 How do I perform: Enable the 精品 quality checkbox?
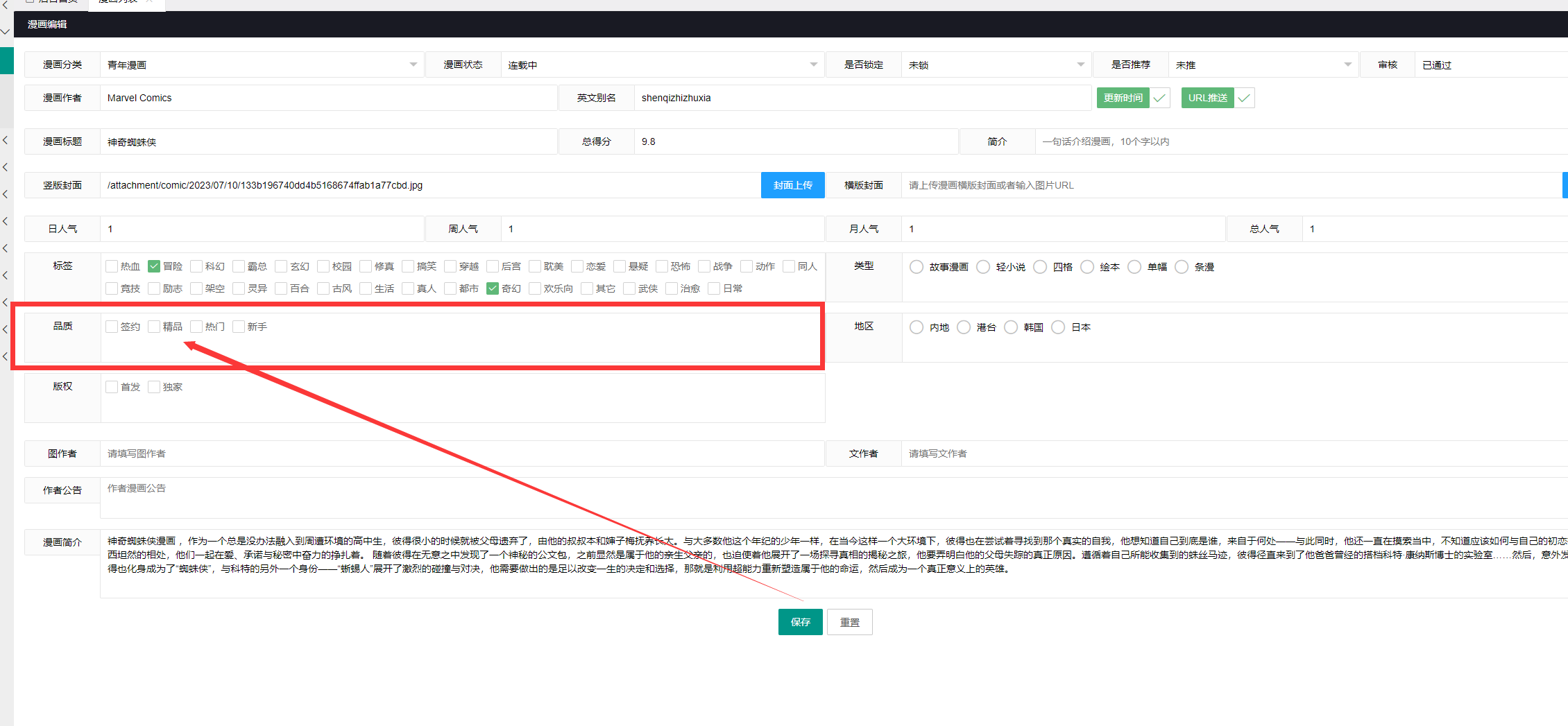[154, 327]
